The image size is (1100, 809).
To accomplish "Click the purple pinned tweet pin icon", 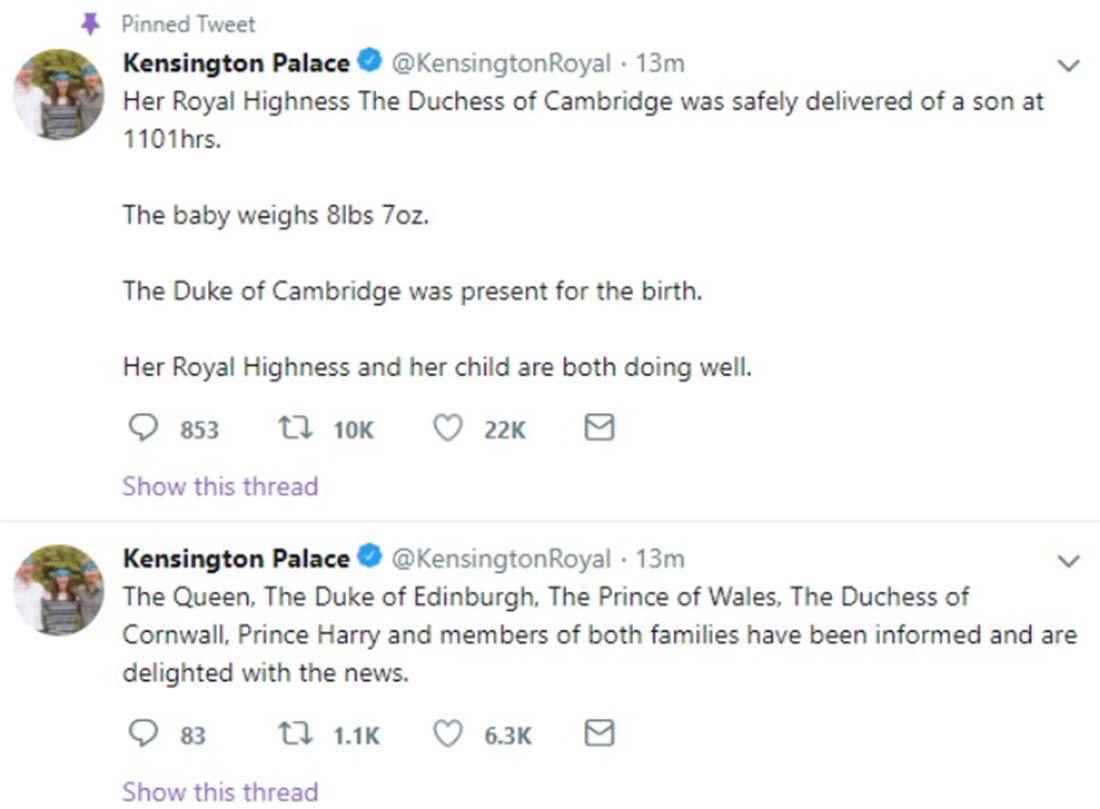I will pos(91,24).
